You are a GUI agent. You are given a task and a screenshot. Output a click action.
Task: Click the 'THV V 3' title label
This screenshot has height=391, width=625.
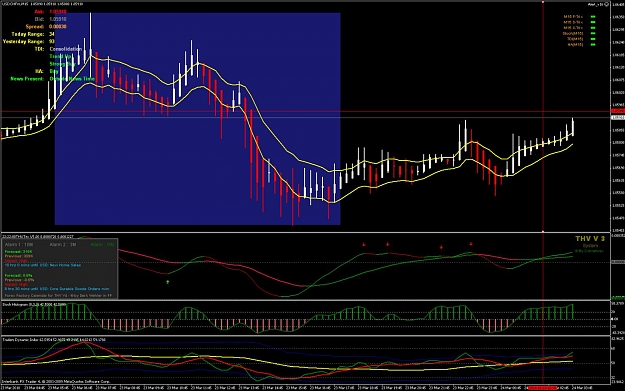590,239
